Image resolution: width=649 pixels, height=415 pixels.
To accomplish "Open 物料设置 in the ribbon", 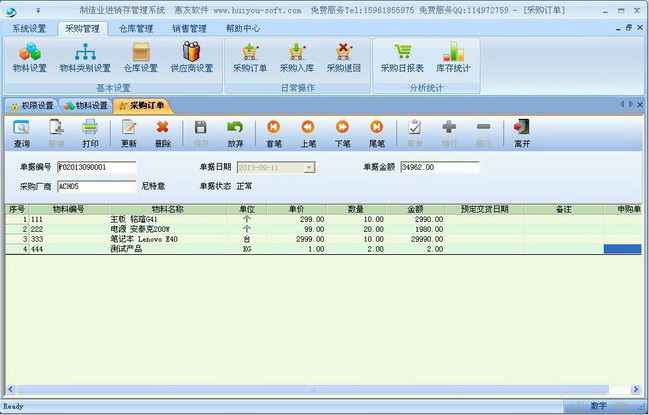I will 29,58.
